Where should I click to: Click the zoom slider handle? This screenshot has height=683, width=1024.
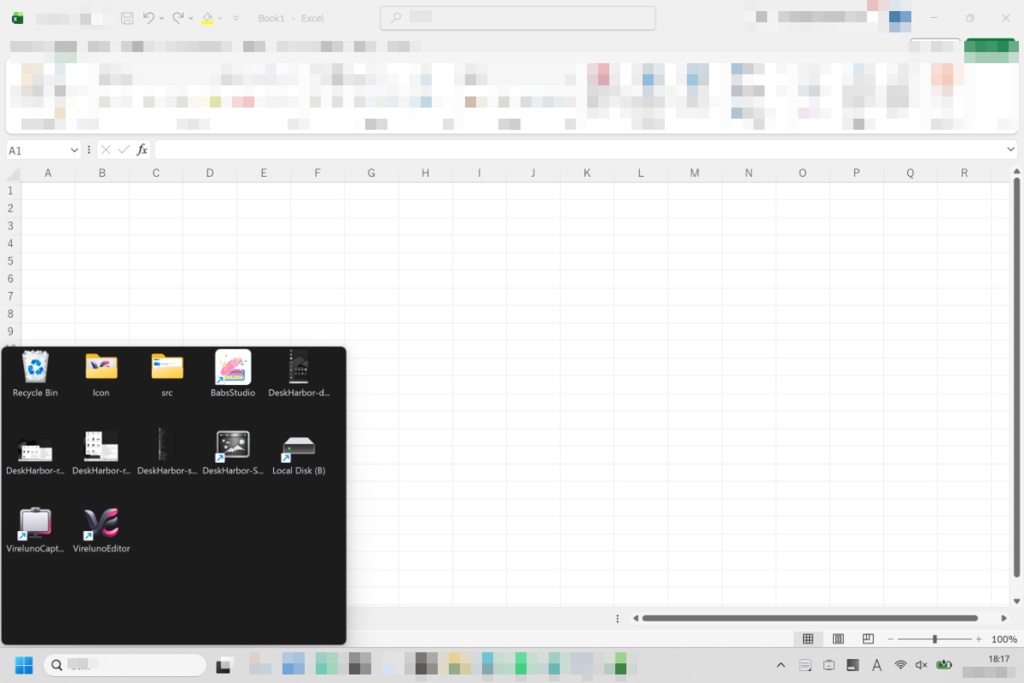click(935, 639)
